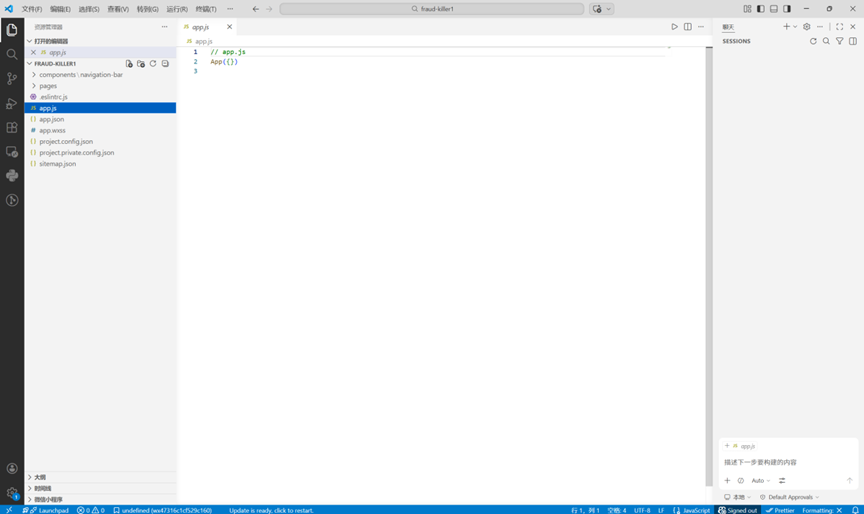Open the Manage gear with update badge
Viewport: 864px width, 514px height.
(12, 493)
